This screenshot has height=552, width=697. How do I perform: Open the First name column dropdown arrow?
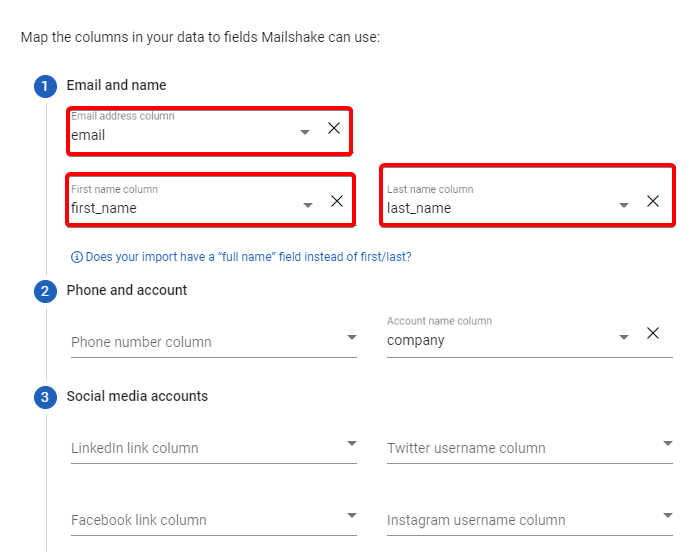[308, 205]
